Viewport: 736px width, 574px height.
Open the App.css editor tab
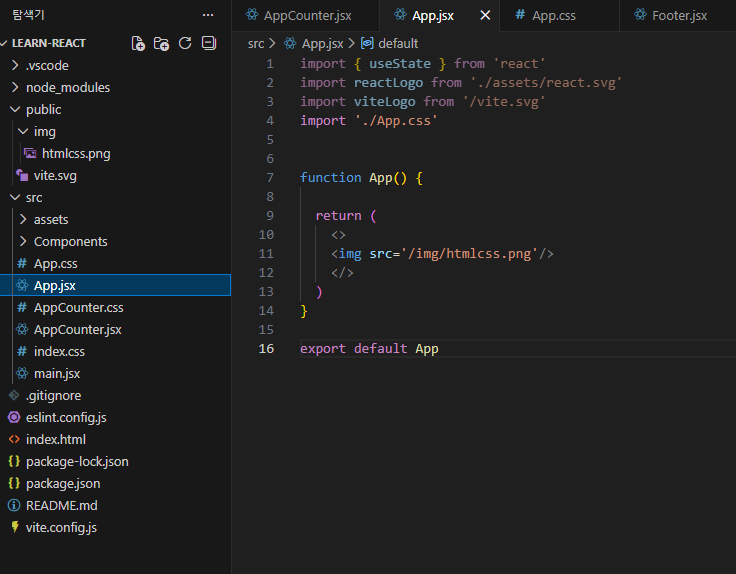pyautogui.click(x=553, y=15)
